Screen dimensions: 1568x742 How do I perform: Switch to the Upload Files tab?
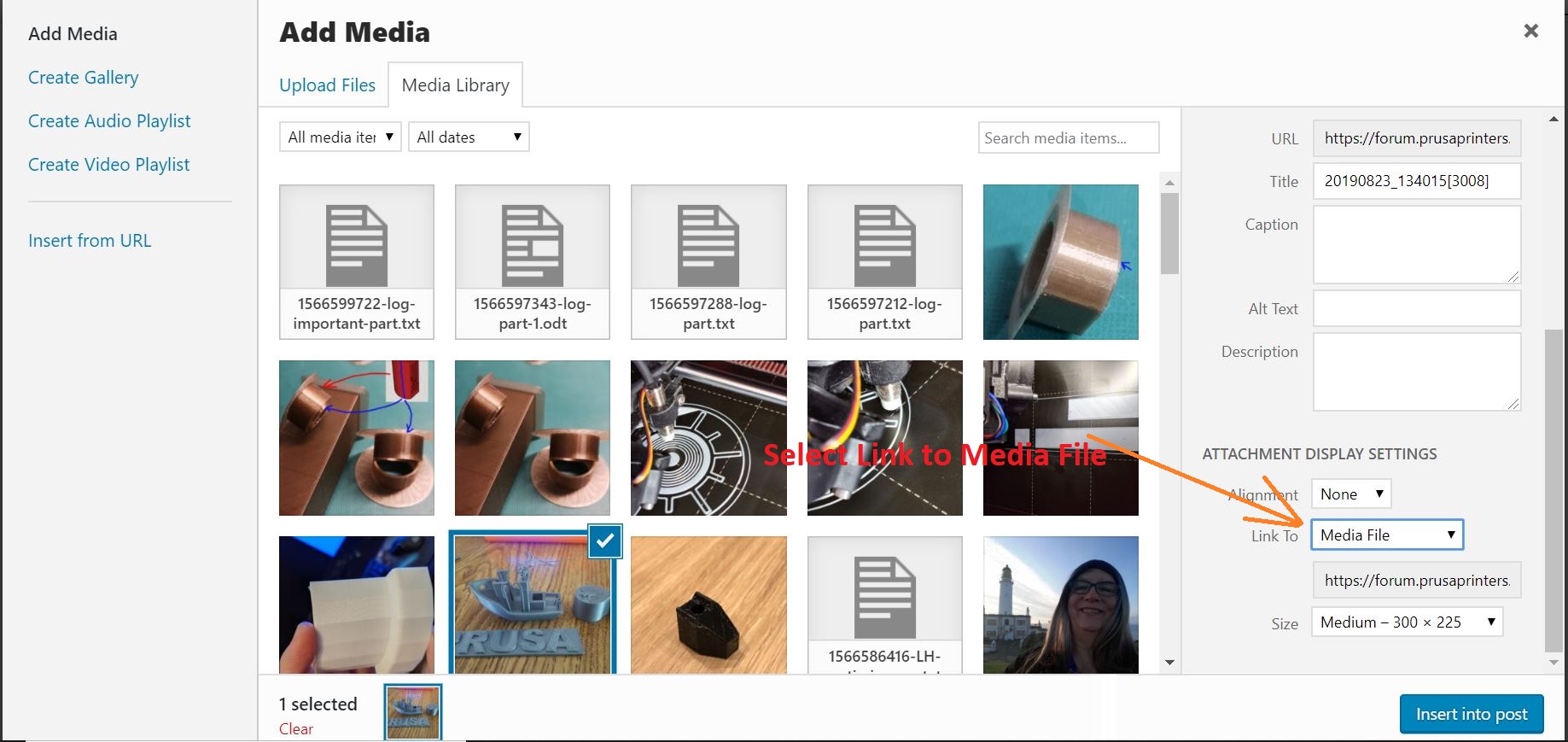click(327, 85)
